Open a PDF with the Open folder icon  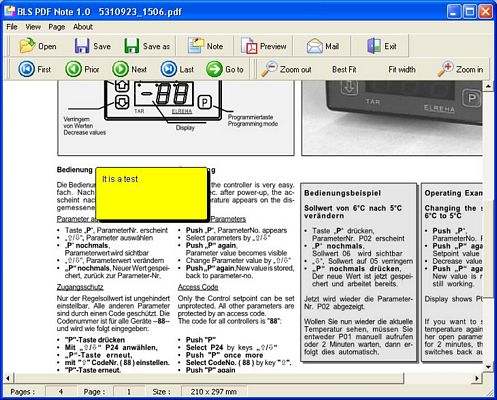click(x=27, y=46)
